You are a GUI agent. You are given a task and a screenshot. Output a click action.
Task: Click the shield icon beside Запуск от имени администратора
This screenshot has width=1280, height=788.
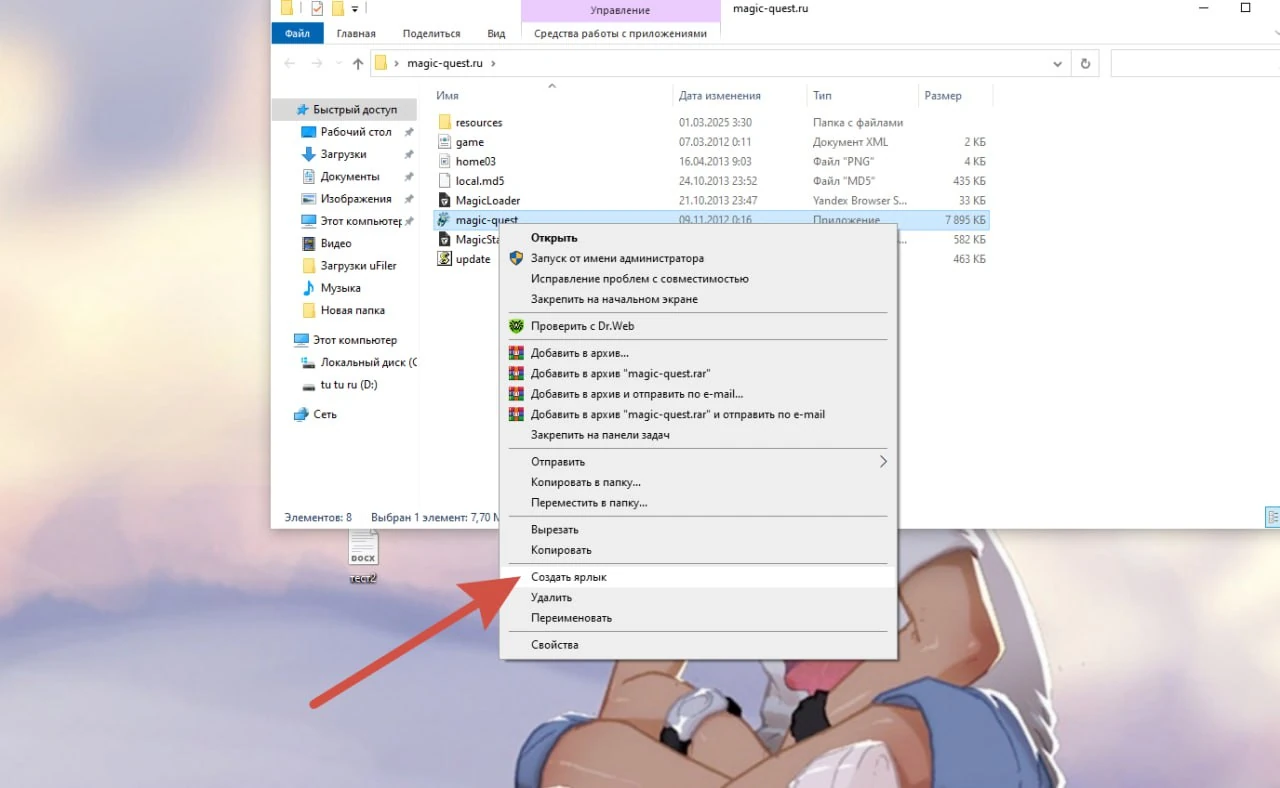pyautogui.click(x=516, y=258)
